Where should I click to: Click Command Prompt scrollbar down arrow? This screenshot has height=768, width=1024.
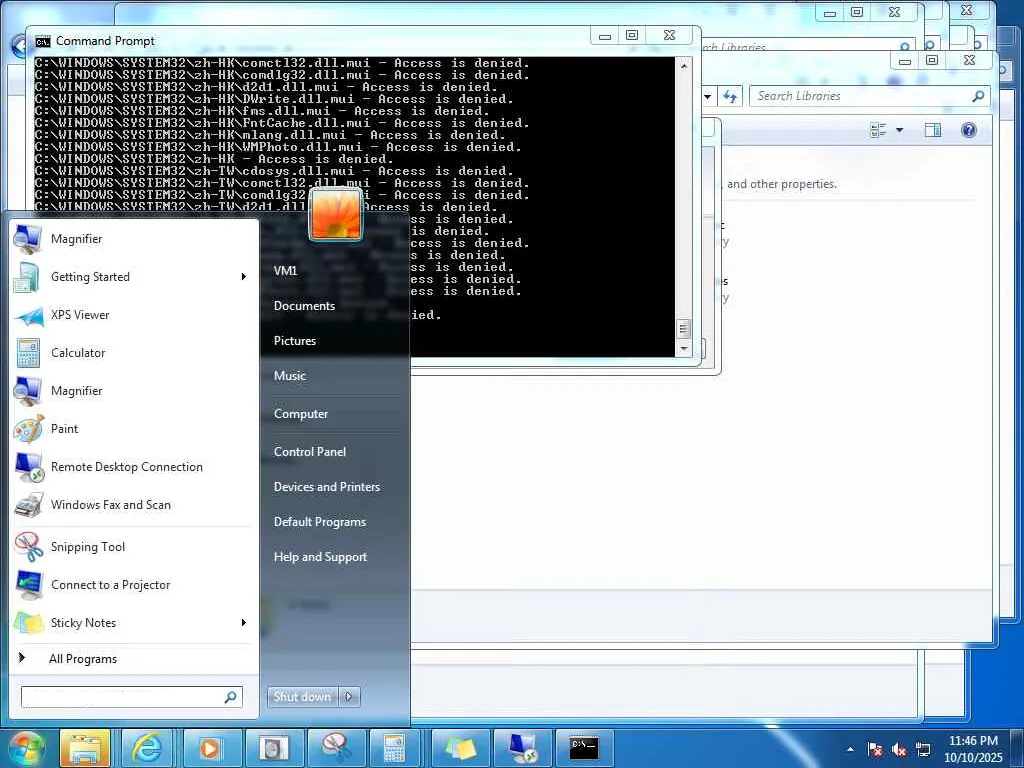point(684,349)
